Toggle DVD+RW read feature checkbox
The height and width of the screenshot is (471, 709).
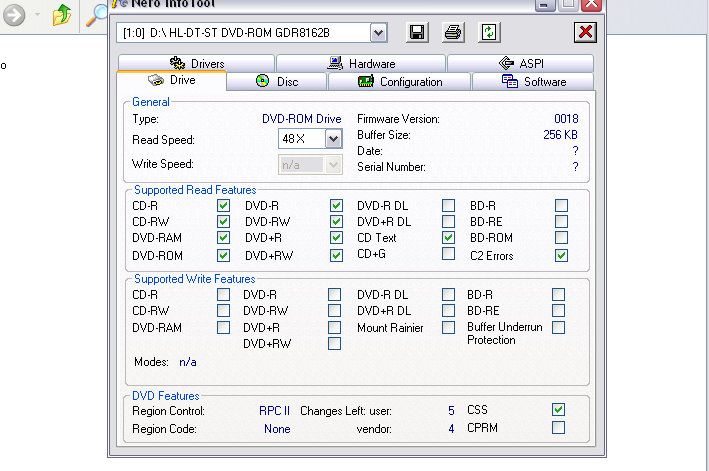pos(336,255)
